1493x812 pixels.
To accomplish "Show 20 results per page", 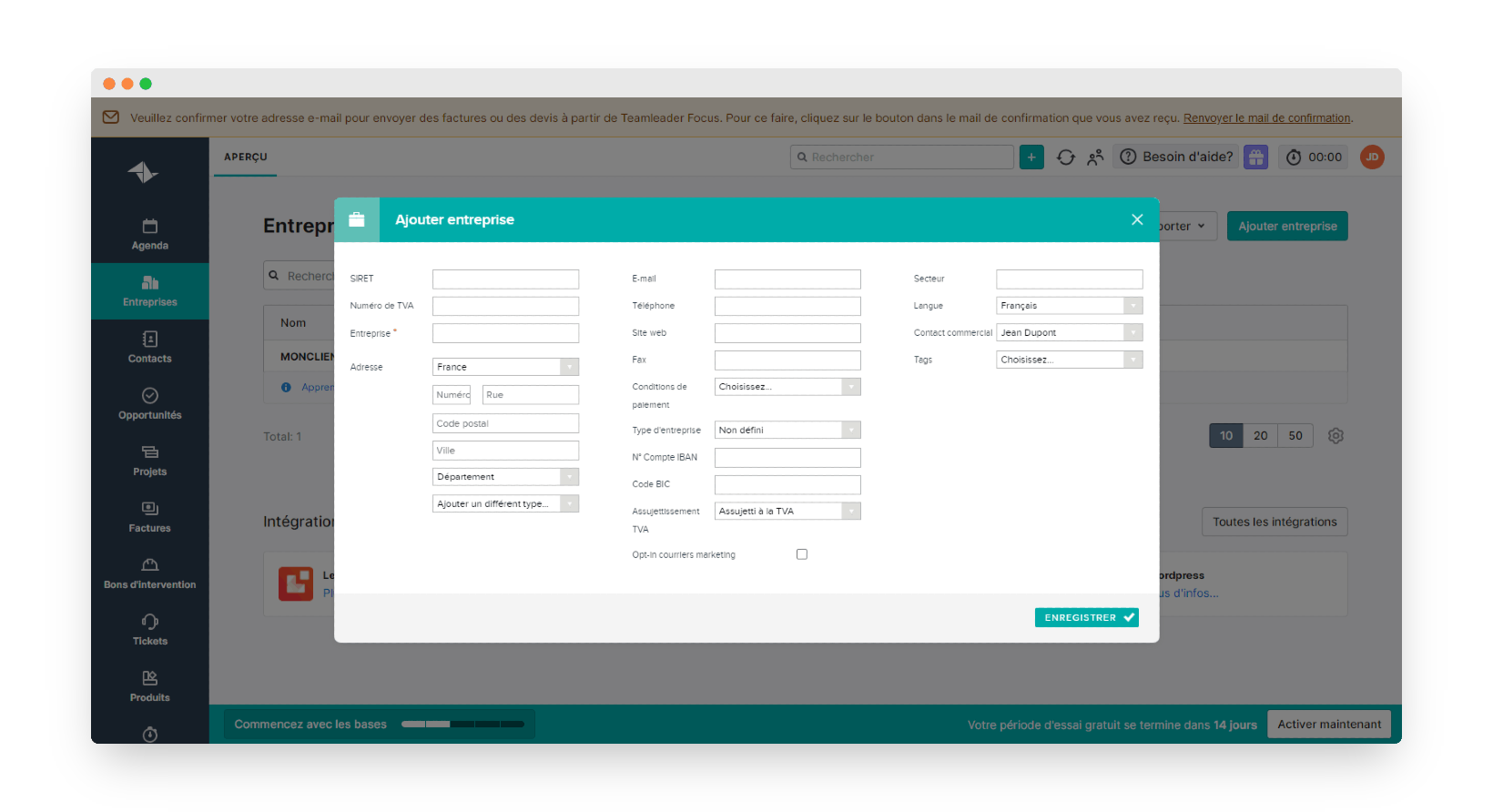I will point(1261,436).
